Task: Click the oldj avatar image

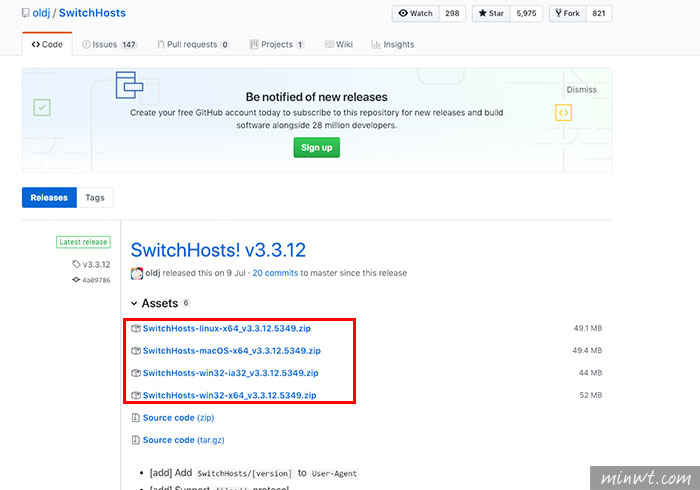Action: click(x=137, y=273)
